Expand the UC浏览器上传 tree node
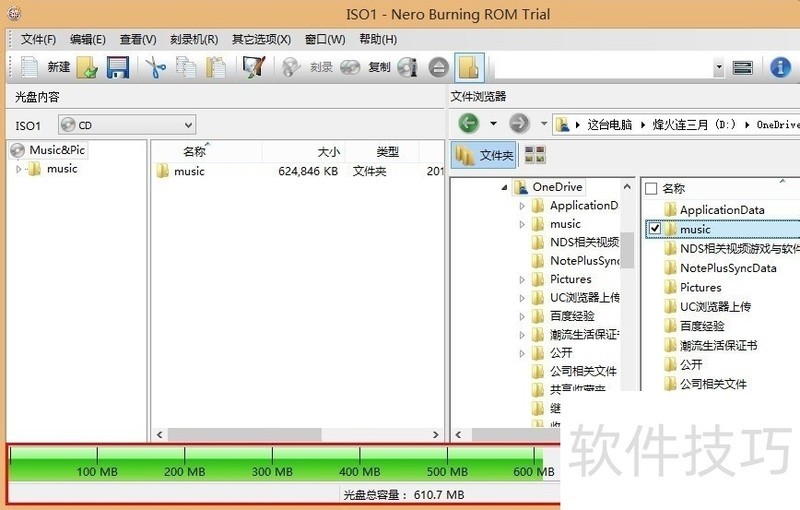 521,298
